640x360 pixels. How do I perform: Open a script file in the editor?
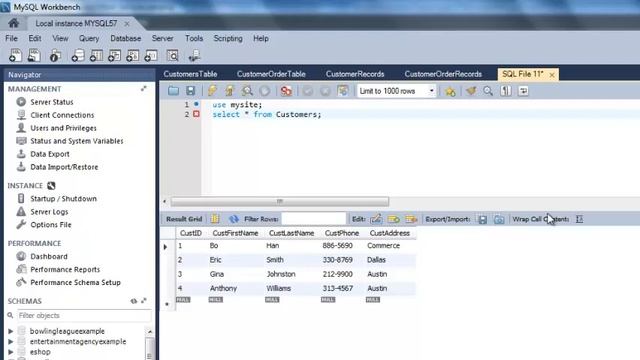point(173,91)
